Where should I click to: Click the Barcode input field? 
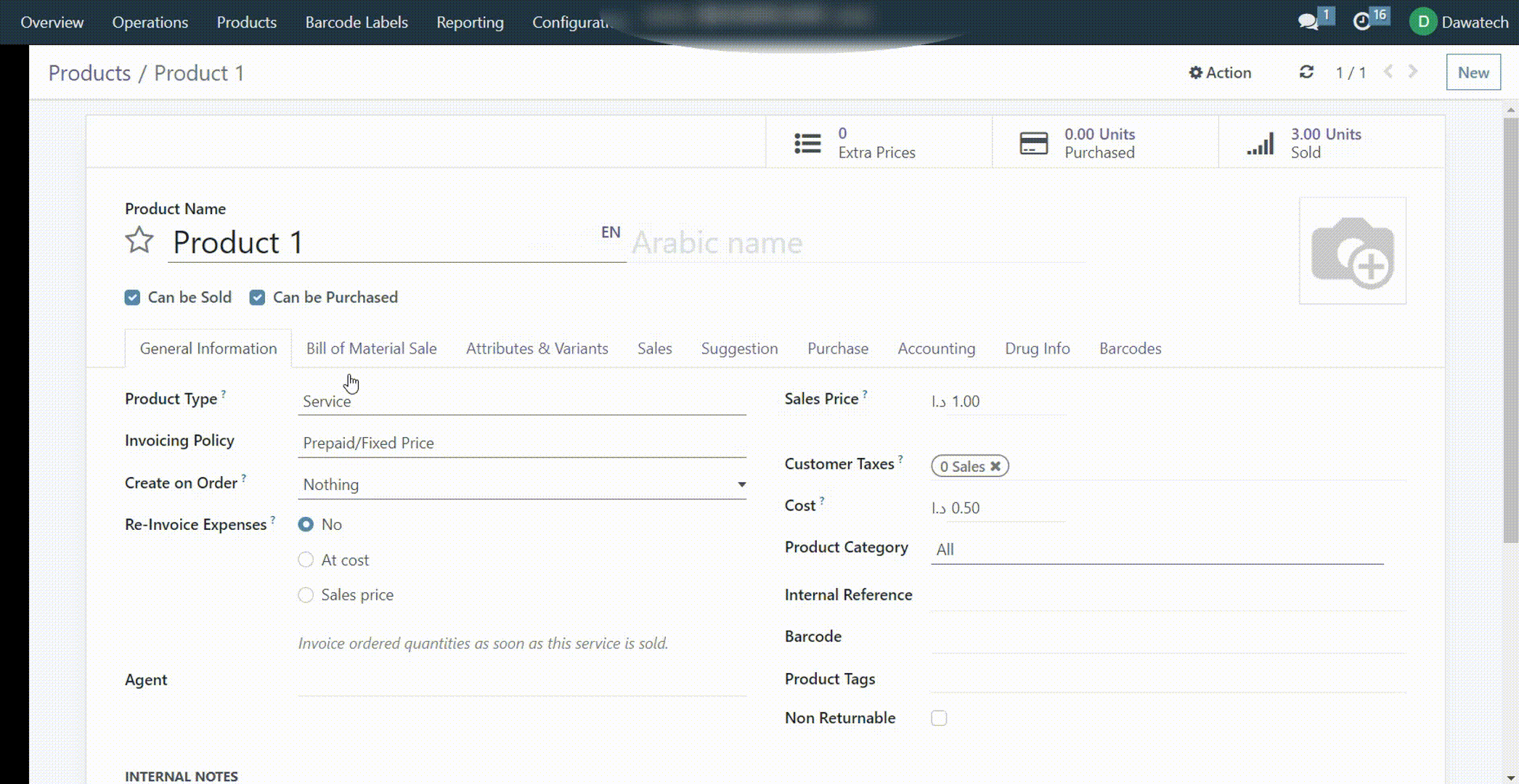pos(1168,637)
